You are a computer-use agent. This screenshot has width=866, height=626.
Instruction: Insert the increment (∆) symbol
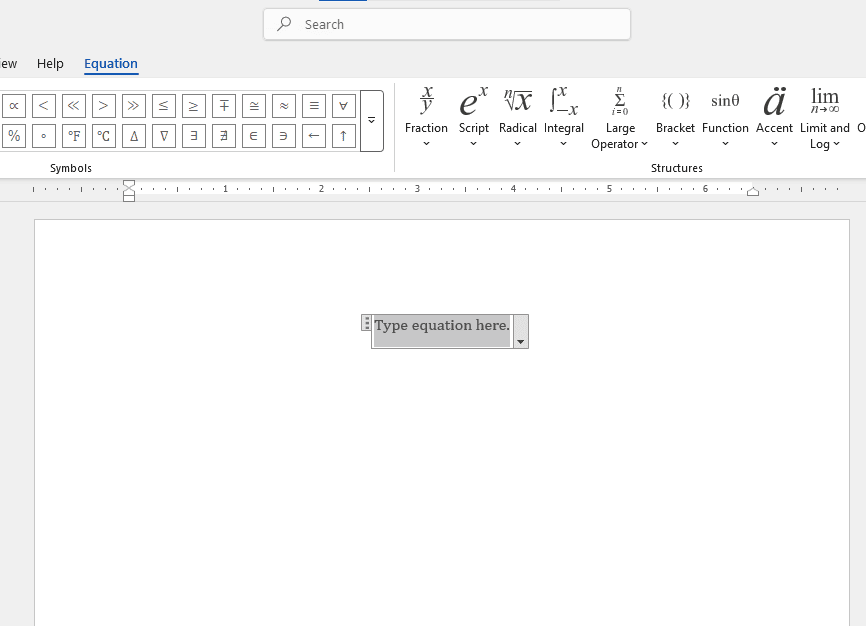tap(134, 136)
